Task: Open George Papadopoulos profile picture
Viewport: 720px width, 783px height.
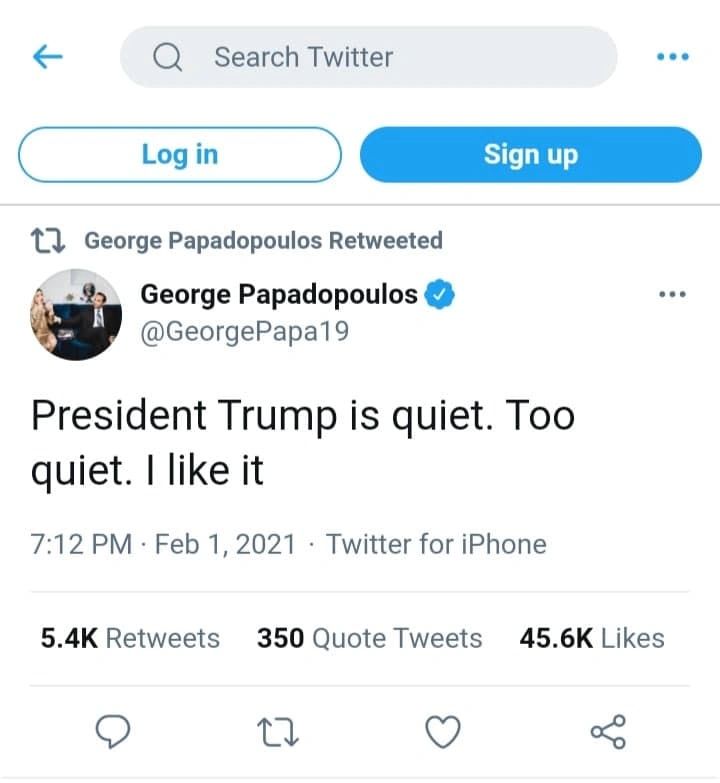Action: point(76,315)
